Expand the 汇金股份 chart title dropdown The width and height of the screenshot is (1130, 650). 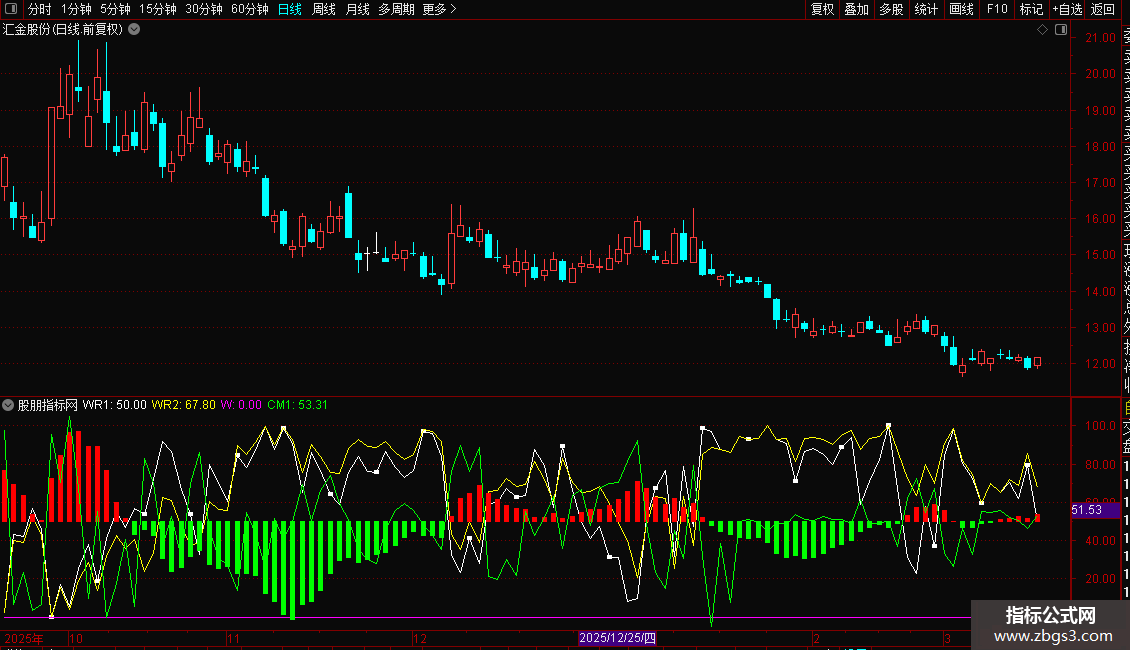click(134, 30)
